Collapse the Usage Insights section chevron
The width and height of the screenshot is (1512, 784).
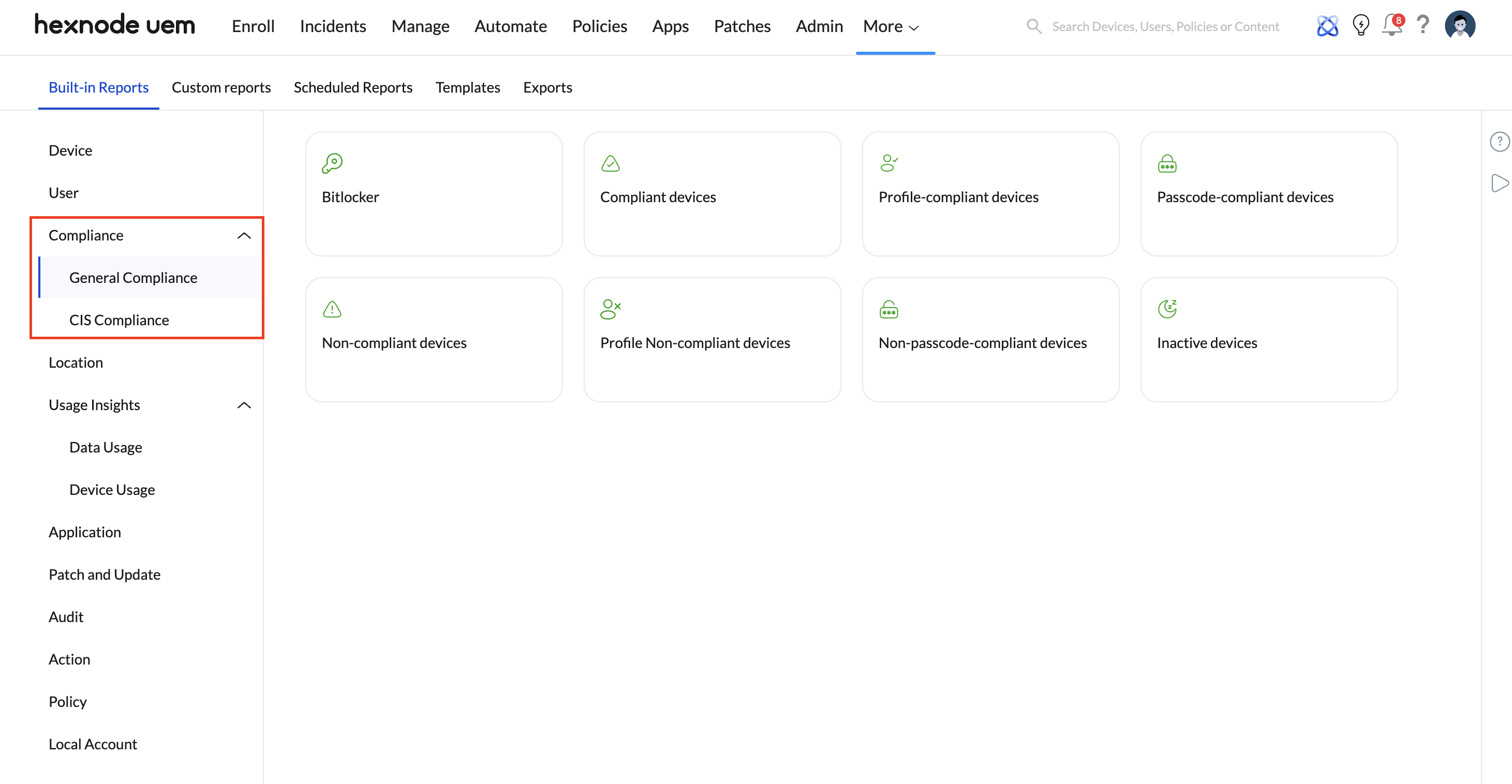[x=244, y=405]
